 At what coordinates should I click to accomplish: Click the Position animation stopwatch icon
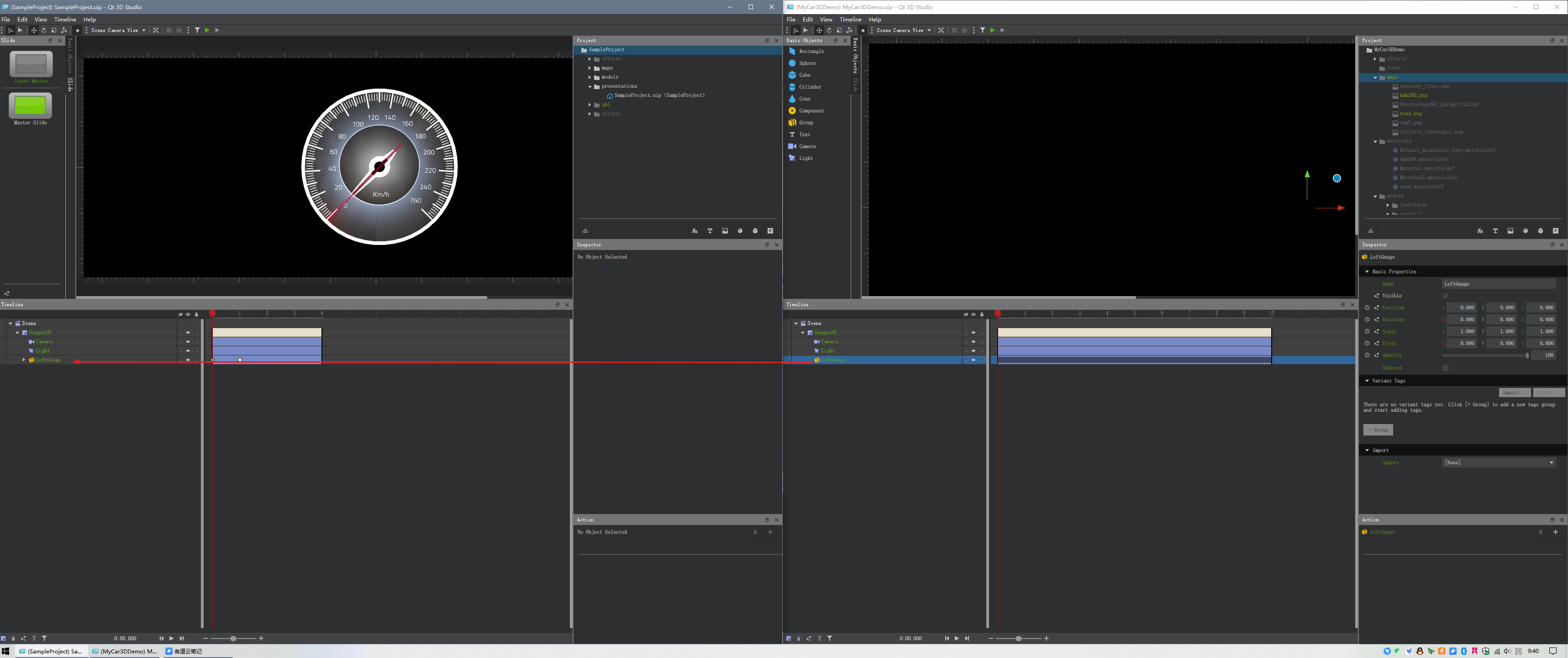(x=1367, y=308)
